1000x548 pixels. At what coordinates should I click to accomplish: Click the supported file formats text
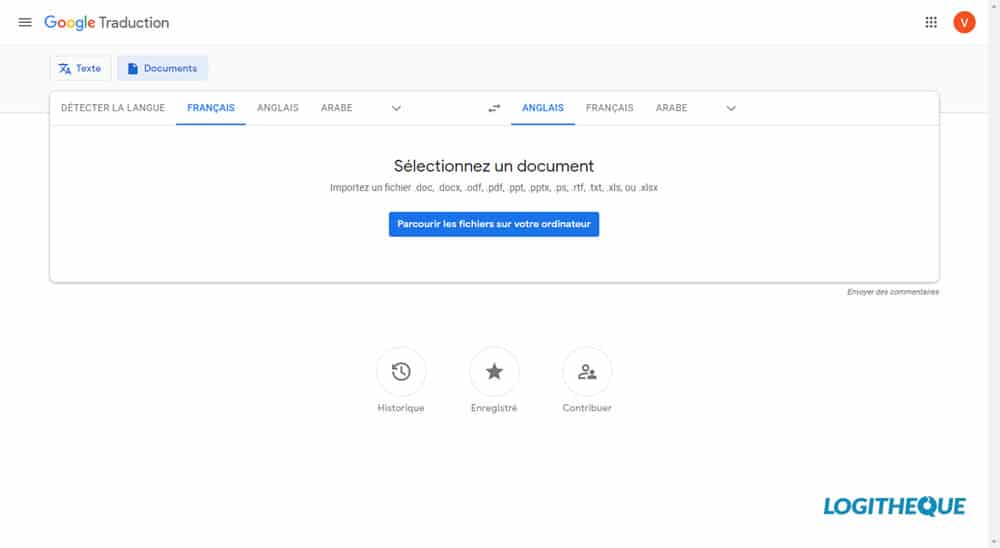[494, 188]
